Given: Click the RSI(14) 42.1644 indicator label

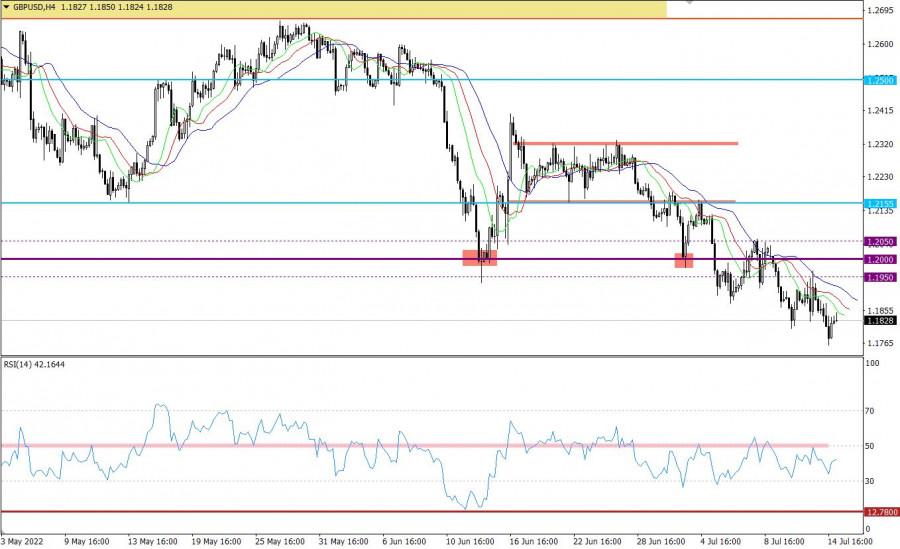Looking at the screenshot, I should point(34,364).
